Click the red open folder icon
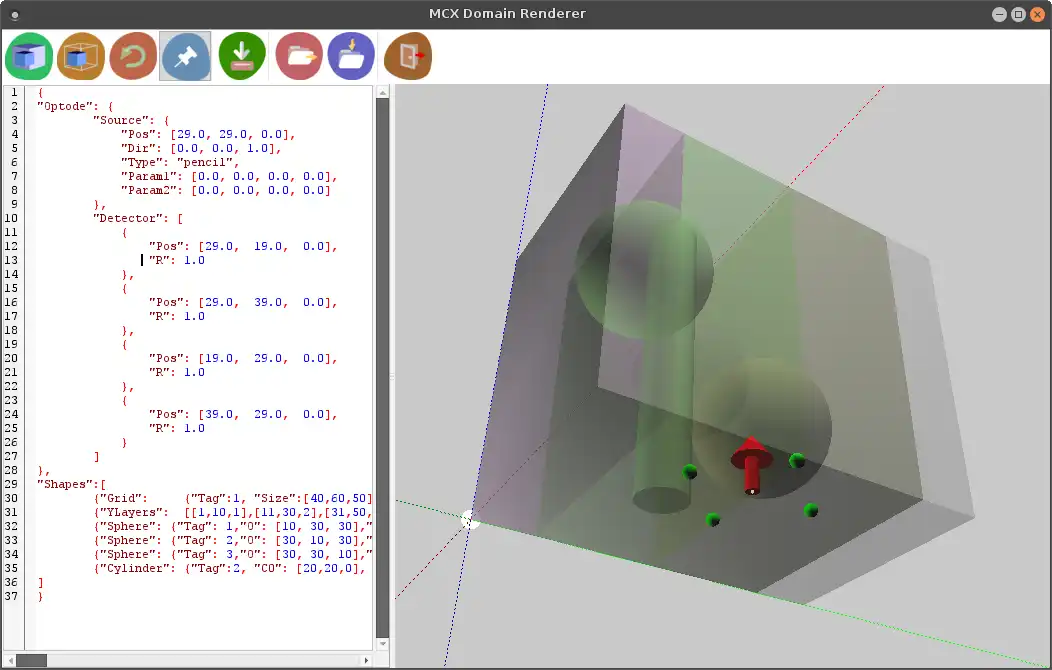This screenshot has height=670, width=1052. [x=299, y=56]
